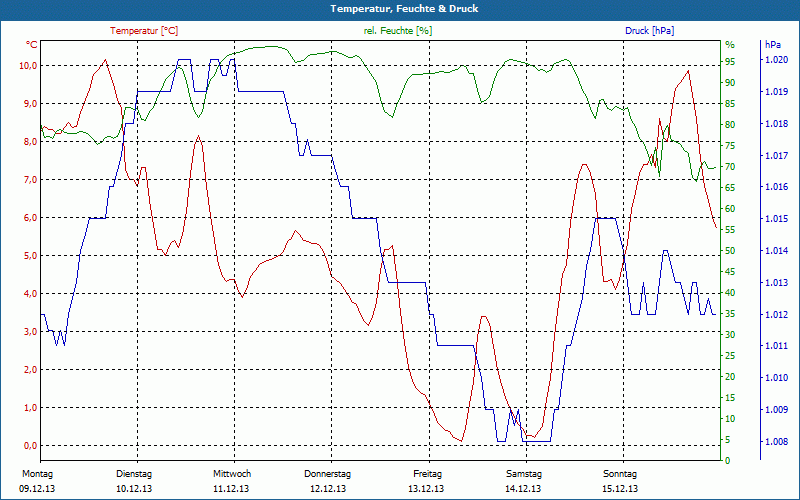Click the '1.010' pressure axis value
800x500 pixels.
point(776,378)
